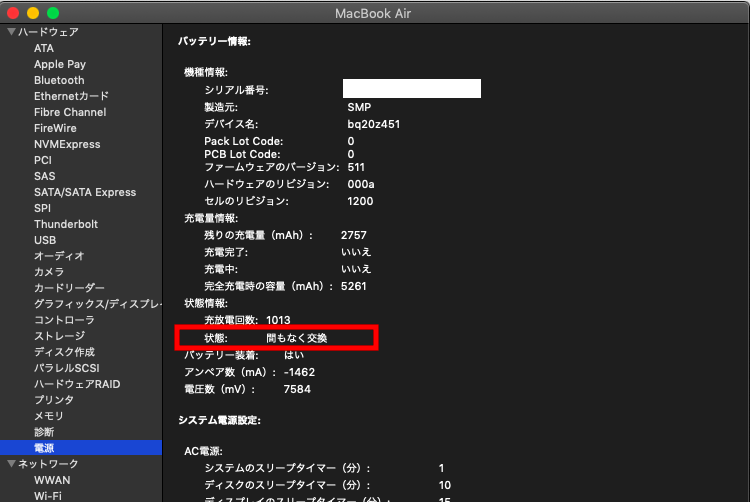Click the ハードウェア section label
The width and height of the screenshot is (750, 502).
pyautogui.click(x=48, y=32)
